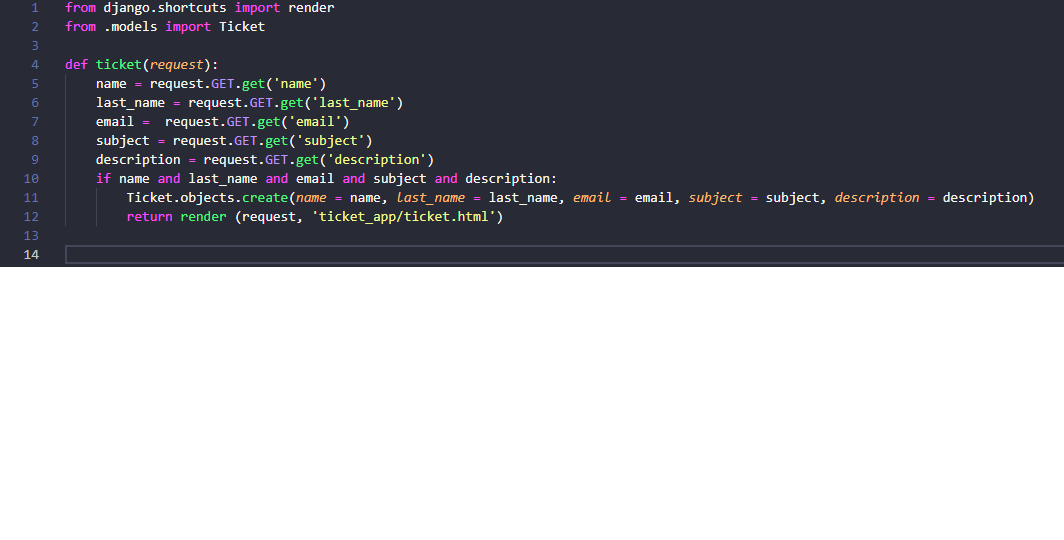Viewport: 1064px width, 540px height.
Task: Click the 'def' keyword on line 4
Action: [77, 65]
